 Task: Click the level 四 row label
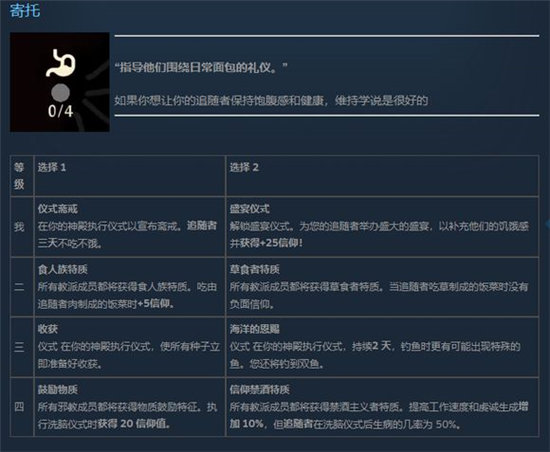(x=19, y=407)
